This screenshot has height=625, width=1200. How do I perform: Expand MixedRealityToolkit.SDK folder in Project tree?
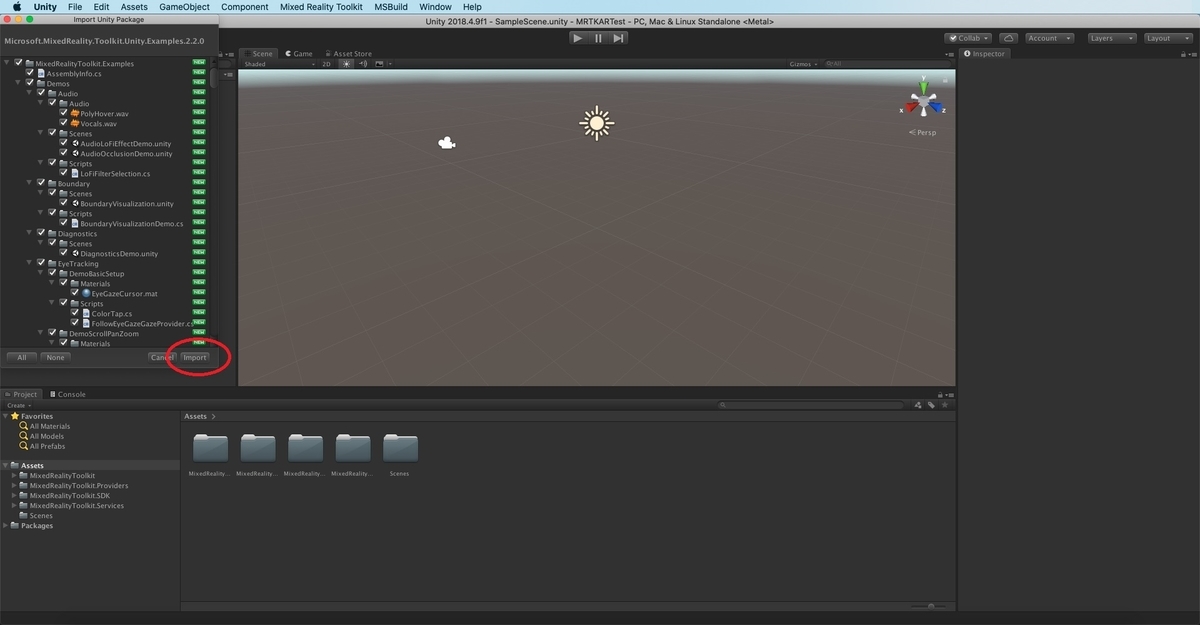pyautogui.click(x=14, y=496)
